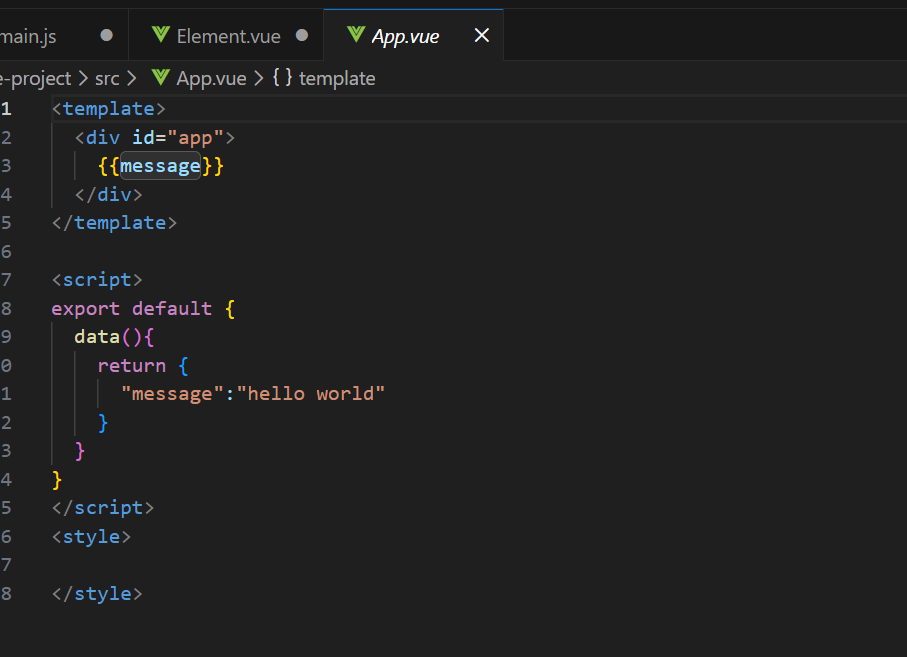This screenshot has height=657, width=907.
Task: Click the "message" key in return object
Action: point(172,394)
